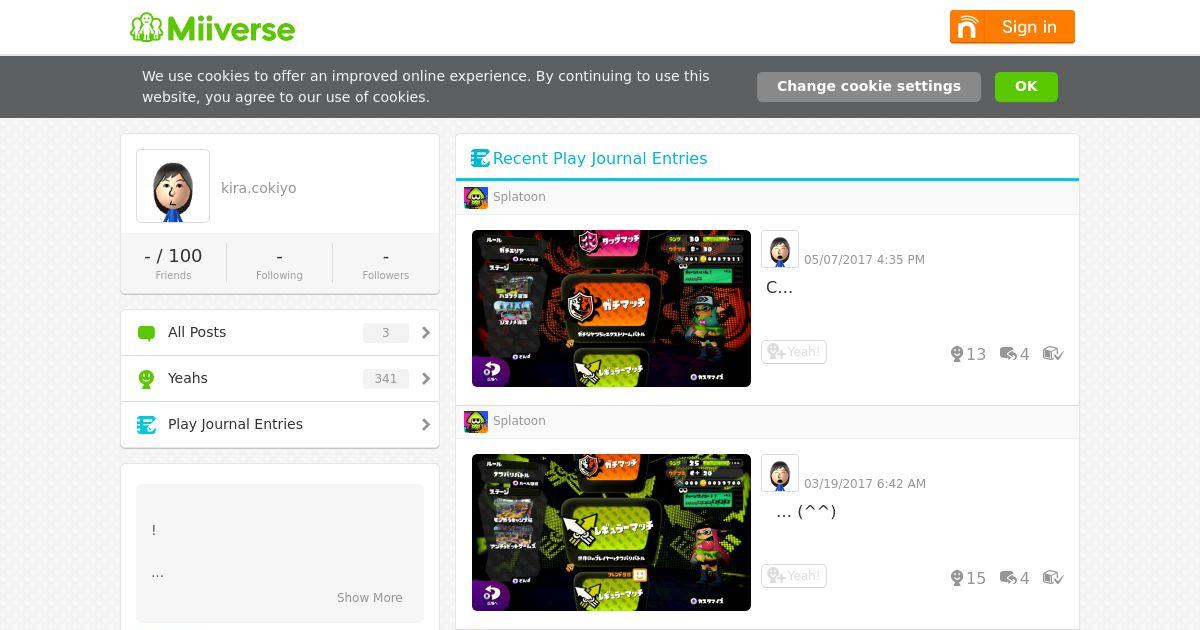The width and height of the screenshot is (1200, 630).
Task: Open All Posts menu item
Action: click(280, 333)
